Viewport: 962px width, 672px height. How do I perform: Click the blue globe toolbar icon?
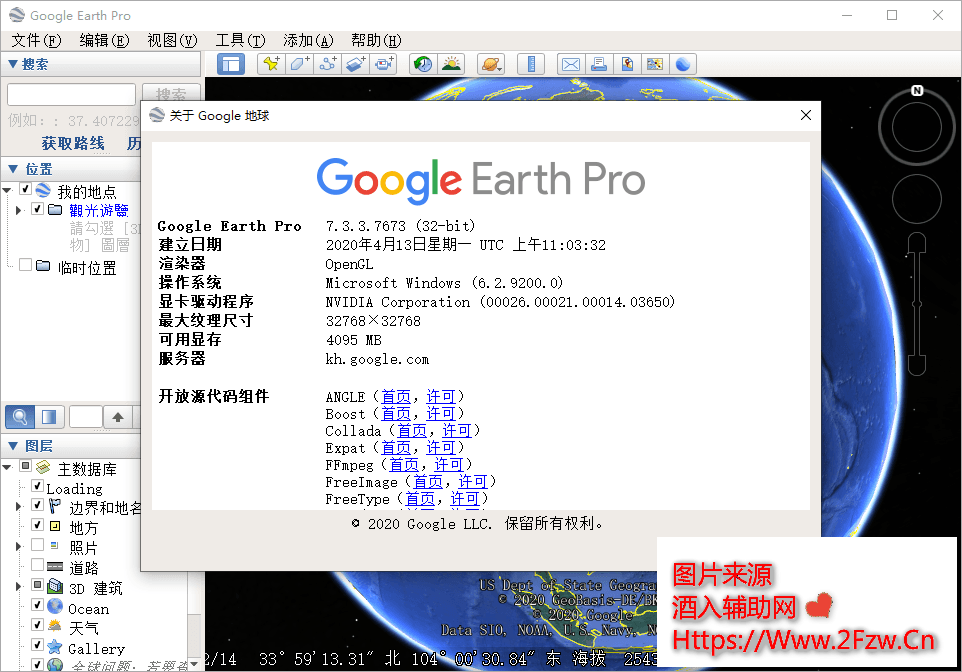(x=683, y=64)
